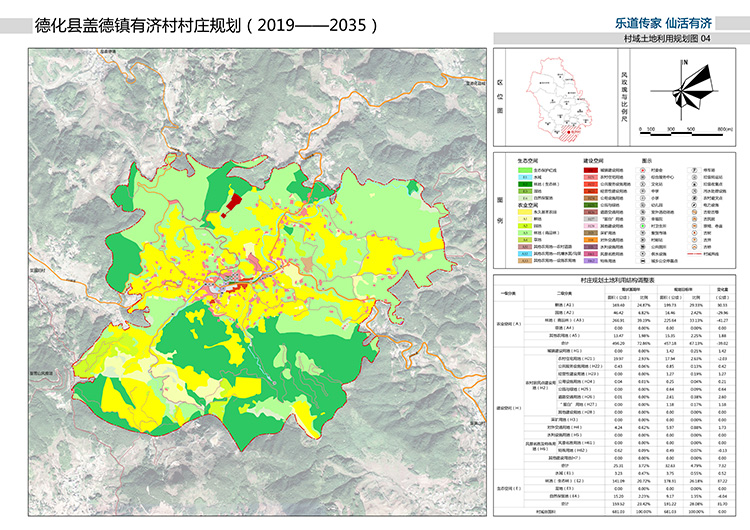This screenshot has width=750, height=530.
Task: Click the 农业空间 legend heading
Action: [528, 205]
